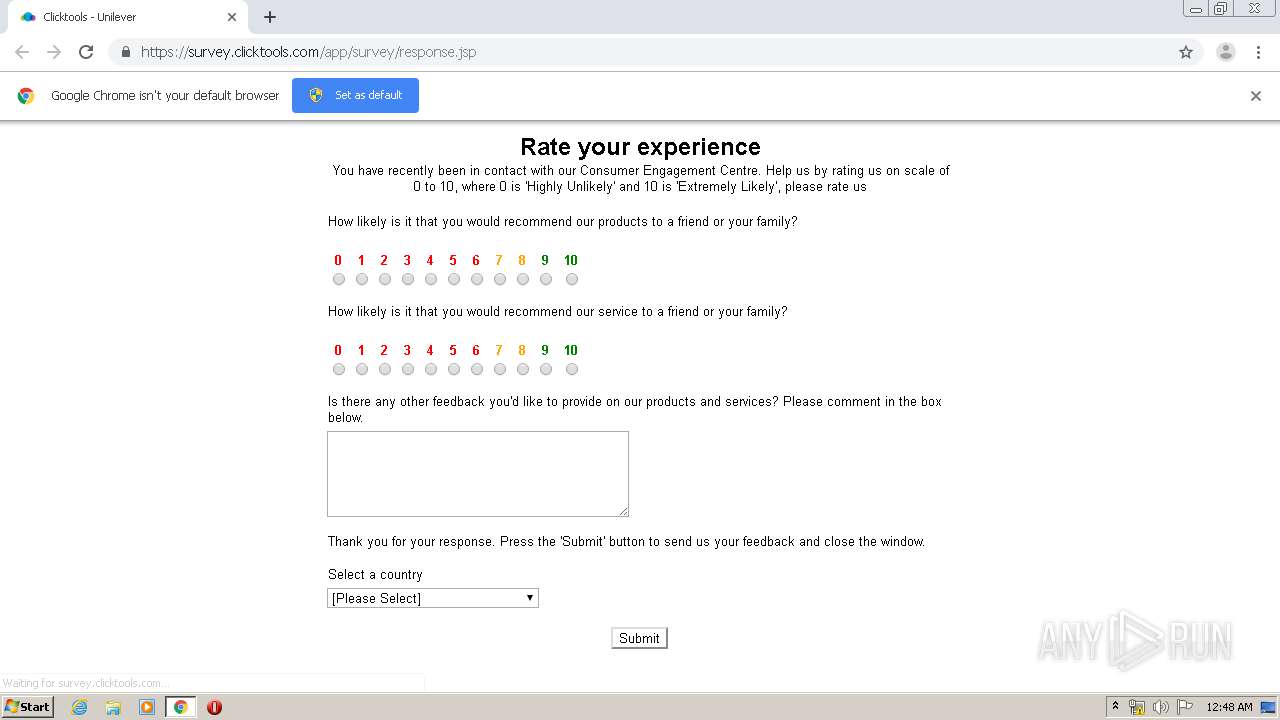Open the Windows Start menu
Viewport: 1280px width, 720px height.
[x=28, y=706]
